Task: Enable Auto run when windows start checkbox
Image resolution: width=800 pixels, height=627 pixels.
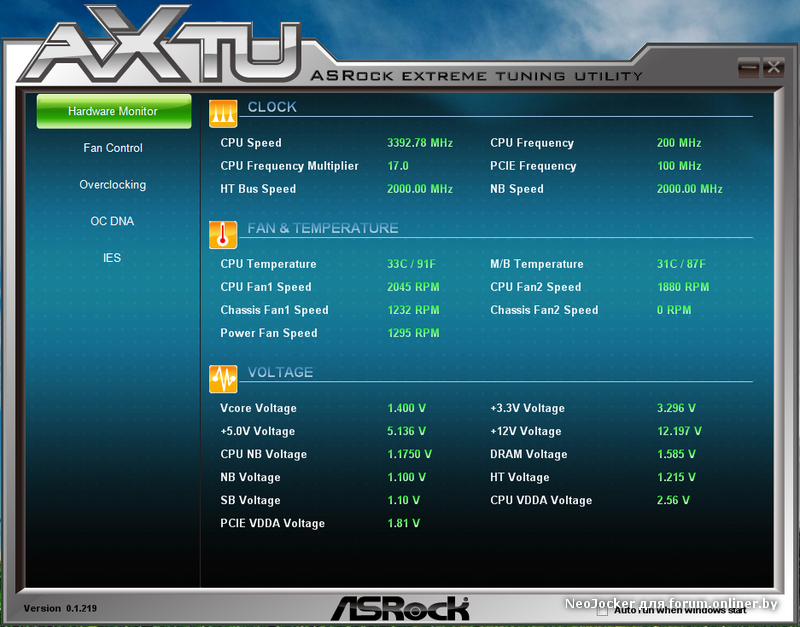Action: pyautogui.click(x=603, y=610)
